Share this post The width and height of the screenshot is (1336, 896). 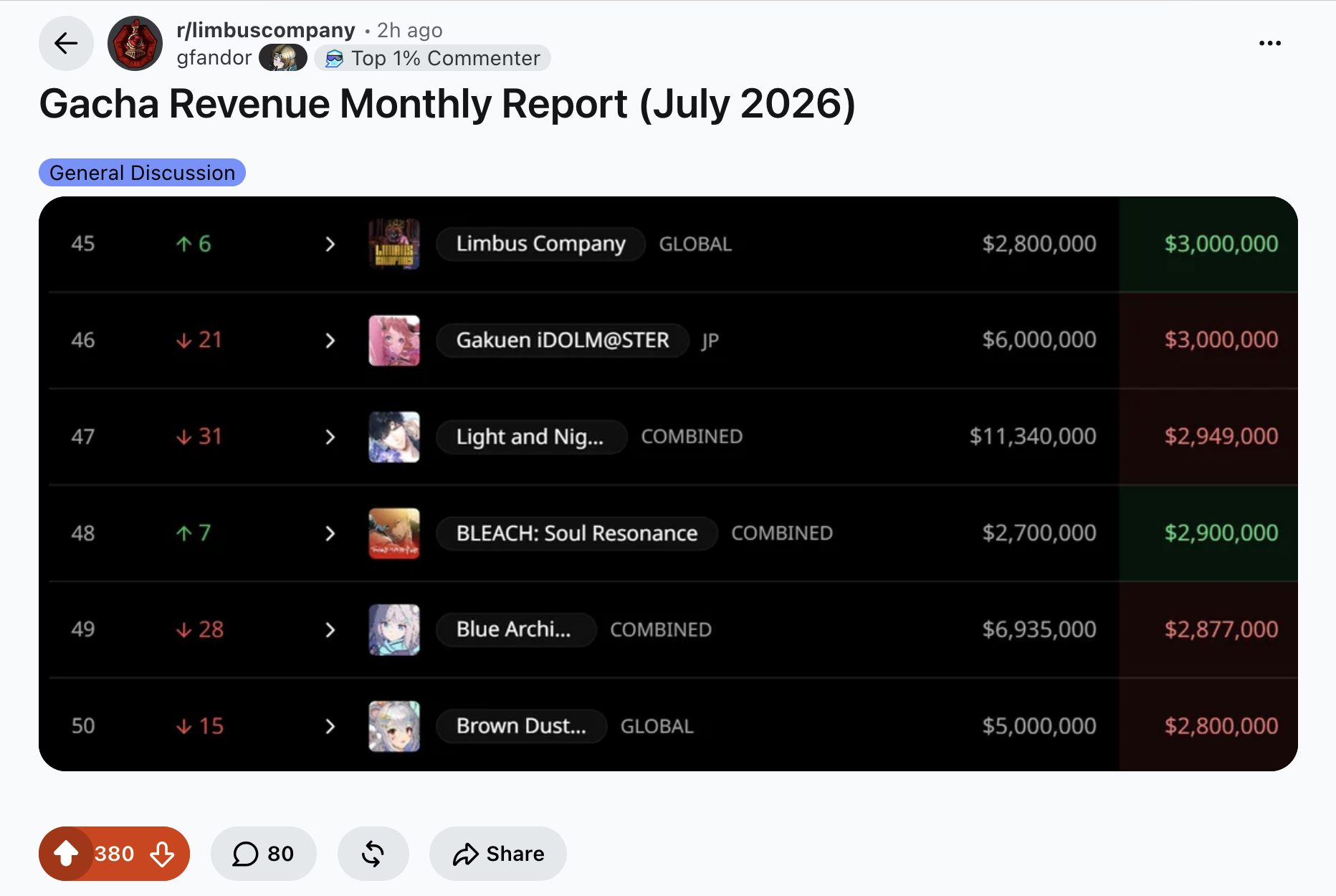pos(498,854)
